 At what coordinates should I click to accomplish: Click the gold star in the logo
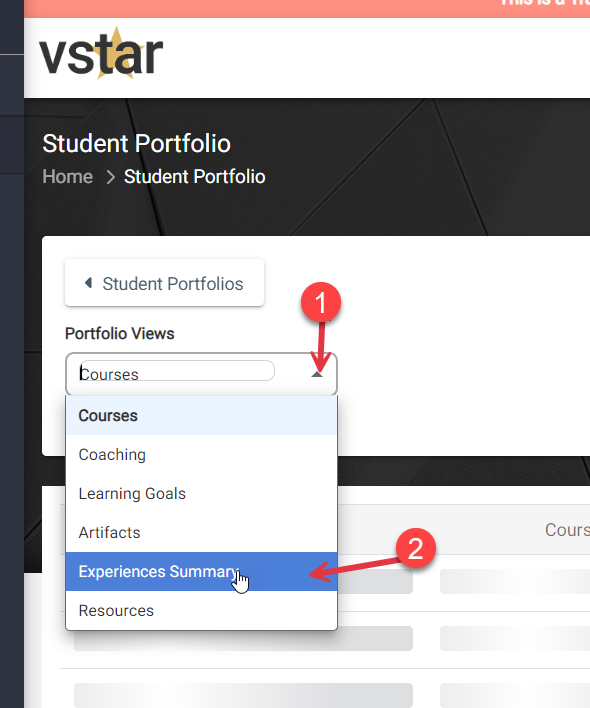tap(118, 51)
